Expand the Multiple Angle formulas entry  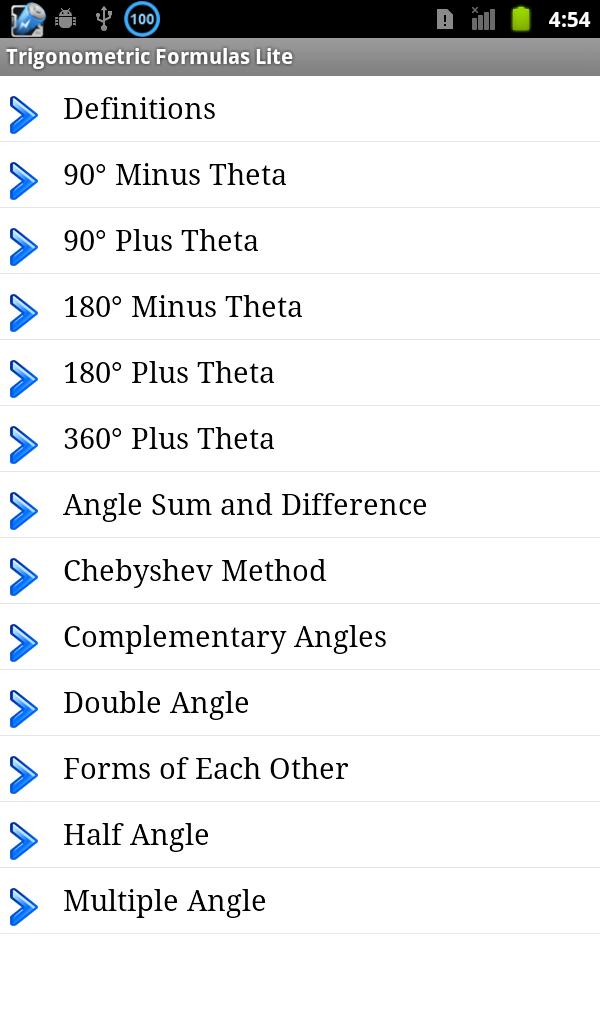164,900
